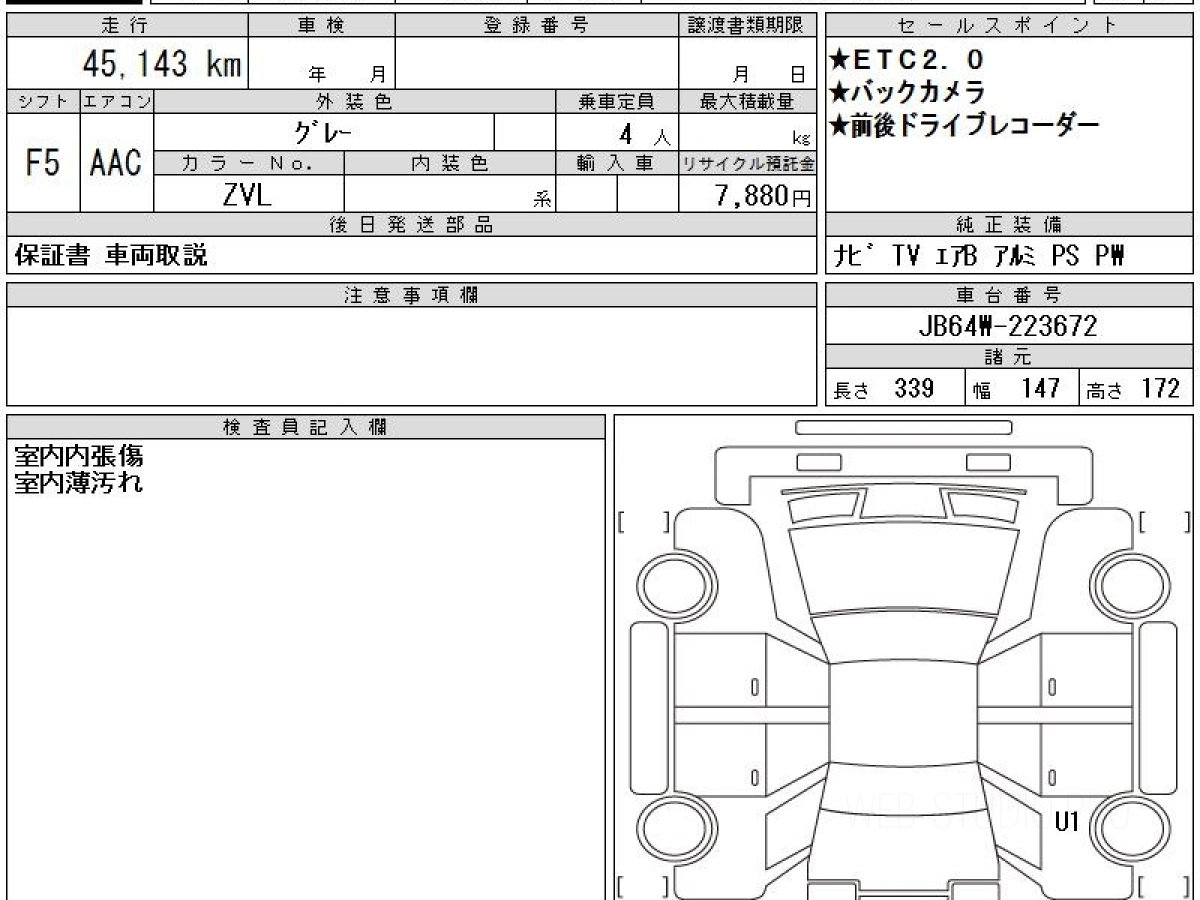
Task: Select the 車台番号 header
Action: pyautogui.click(x=1009, y=295)
